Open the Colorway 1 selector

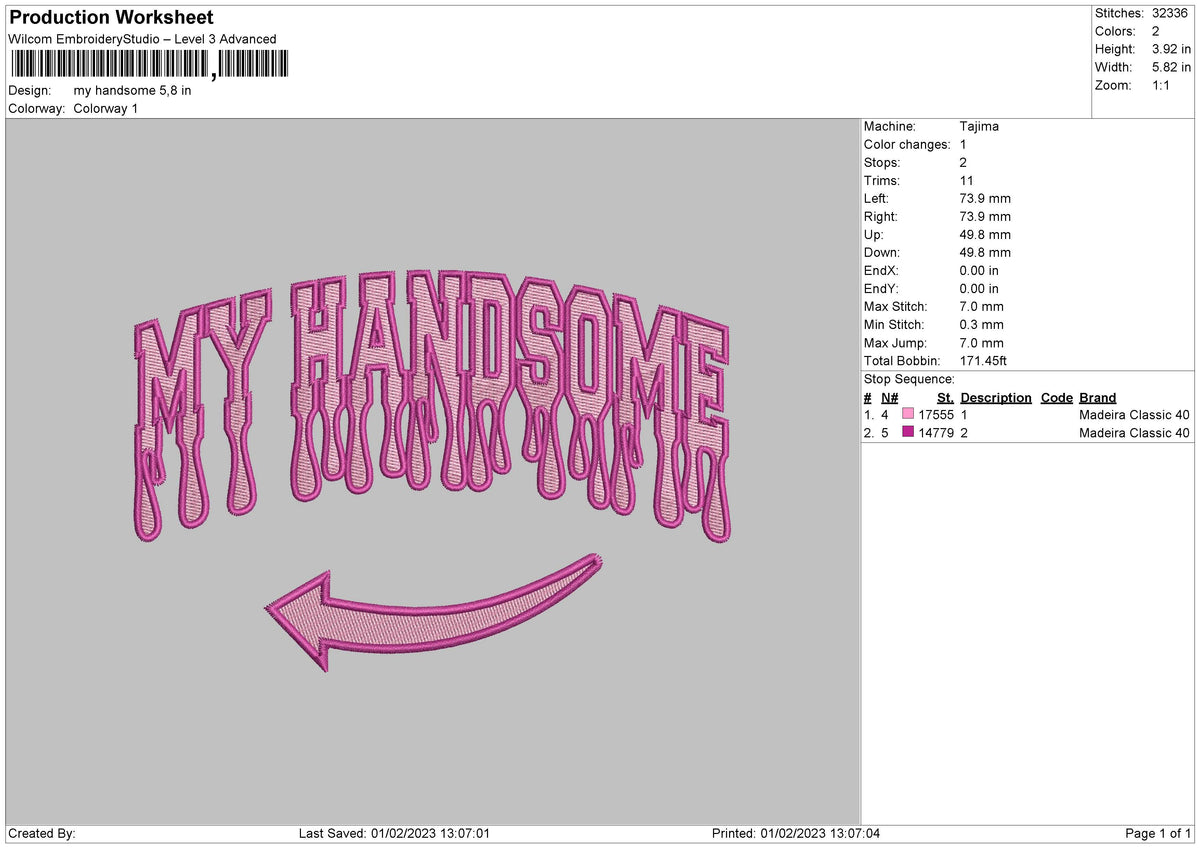(x=105, y=109)
